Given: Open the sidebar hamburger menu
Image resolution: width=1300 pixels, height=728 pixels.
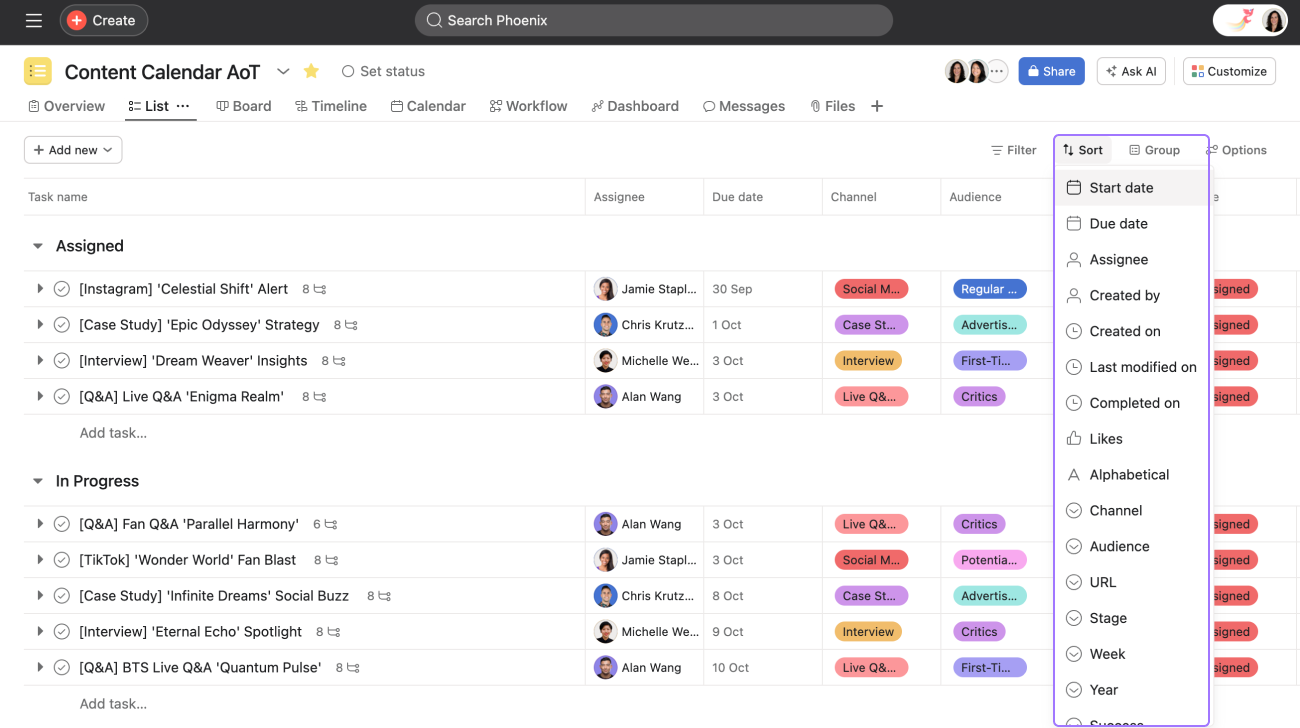Looking at the screenshot, I should coord(33,20).
